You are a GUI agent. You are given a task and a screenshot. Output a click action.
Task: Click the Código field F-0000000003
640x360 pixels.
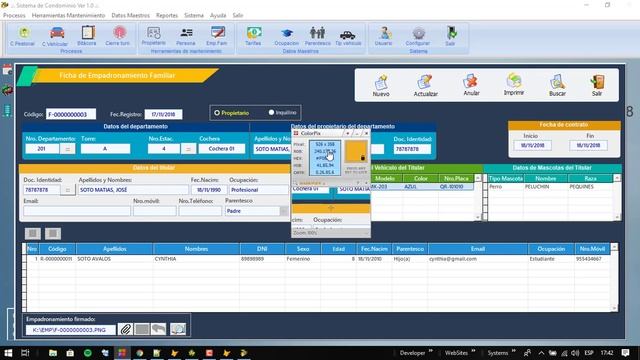[71, 114]
